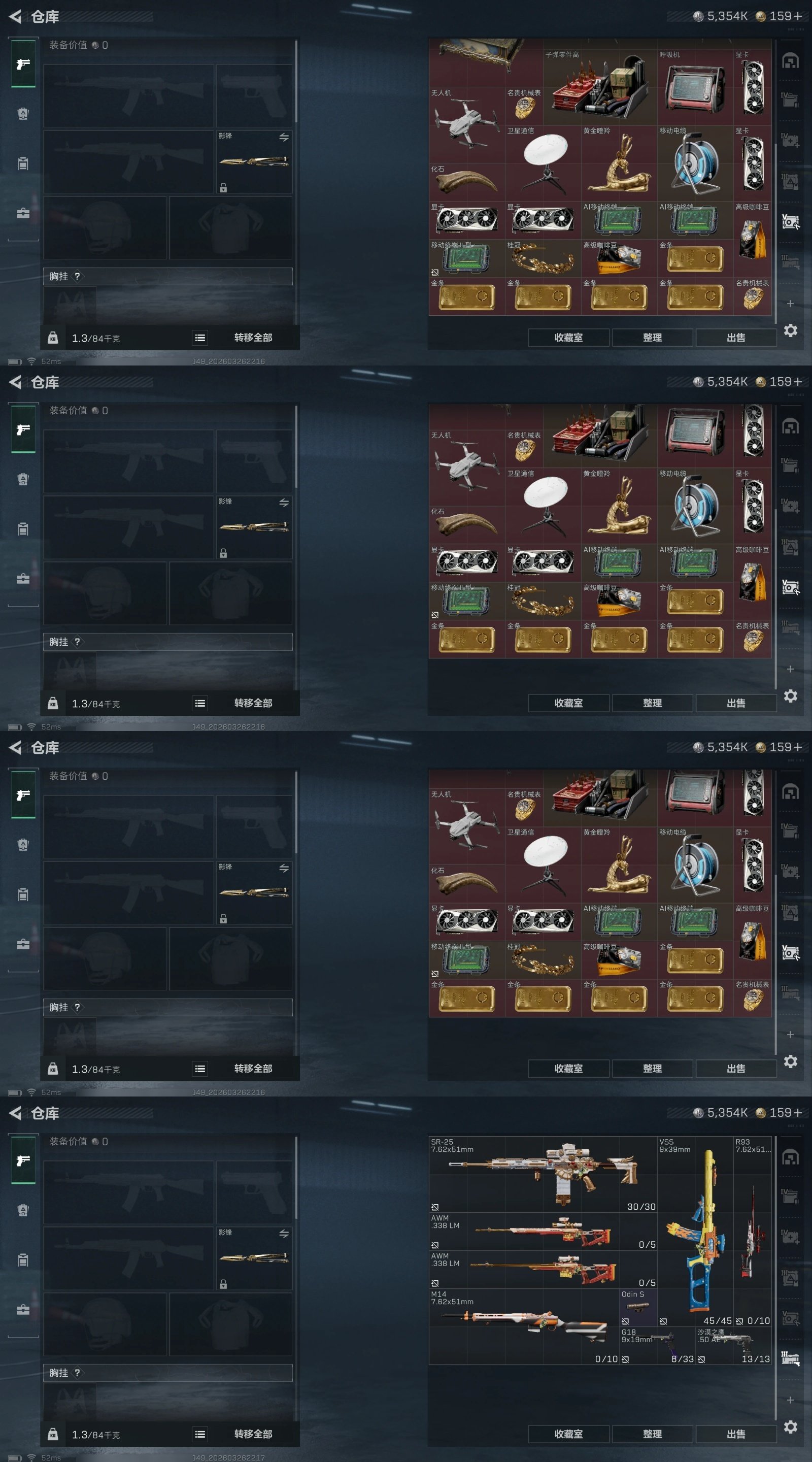Toggle bound marker on SR-25 slot

click(x=435, y=1207)
